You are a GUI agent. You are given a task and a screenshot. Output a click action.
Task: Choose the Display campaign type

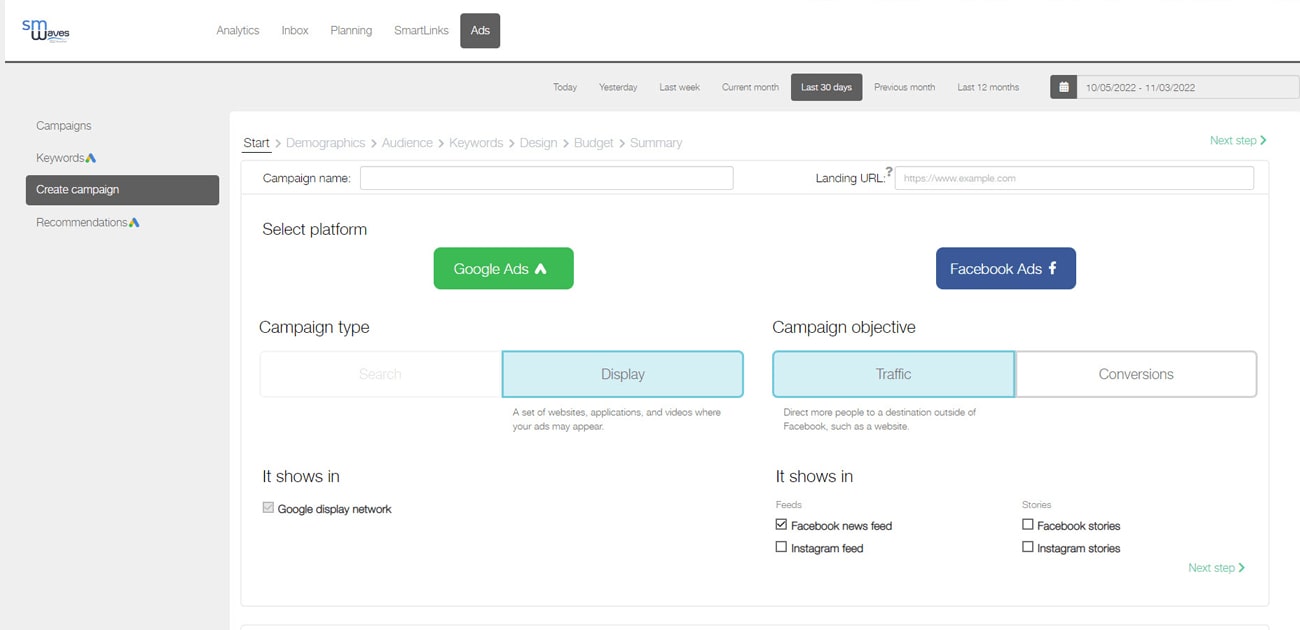[623, 374]
